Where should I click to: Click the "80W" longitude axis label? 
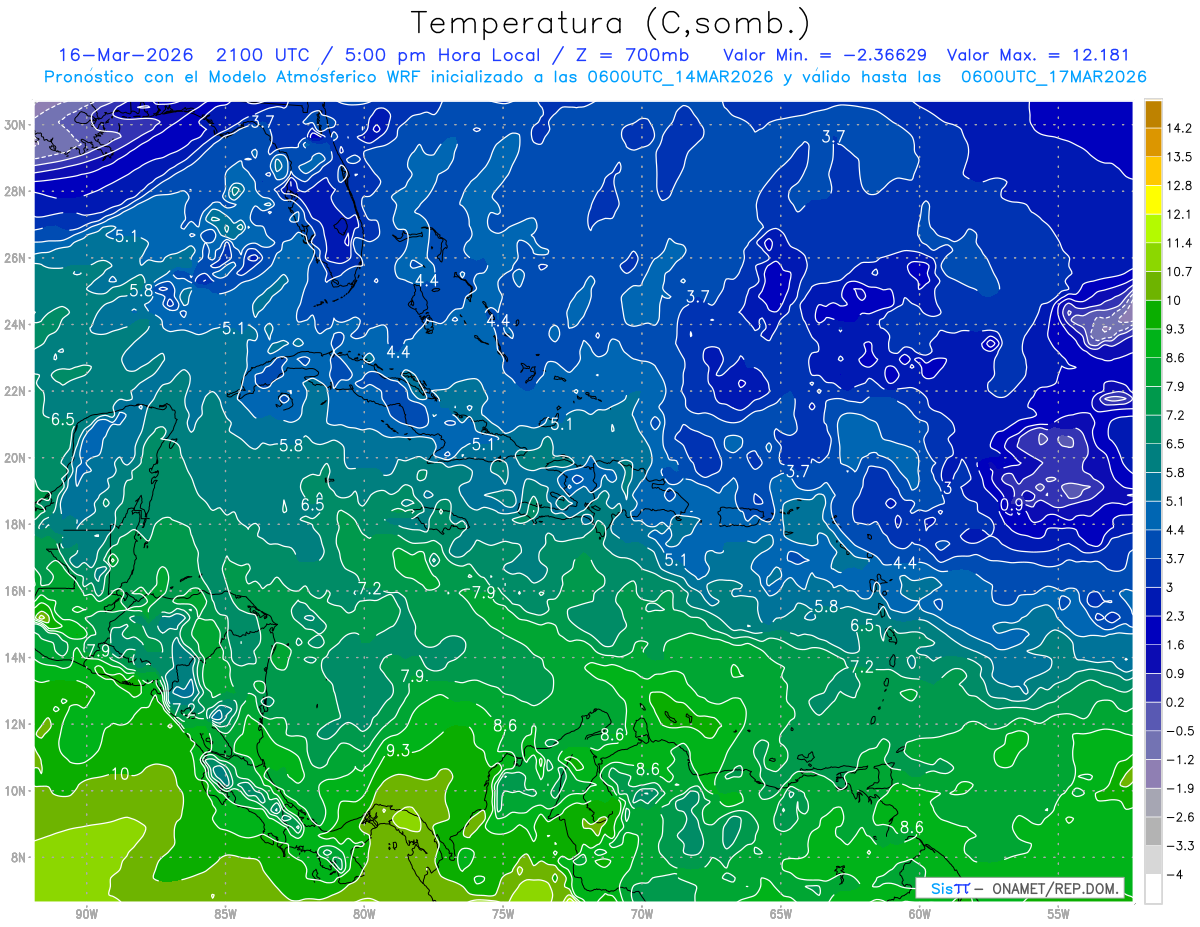(364, 913)
